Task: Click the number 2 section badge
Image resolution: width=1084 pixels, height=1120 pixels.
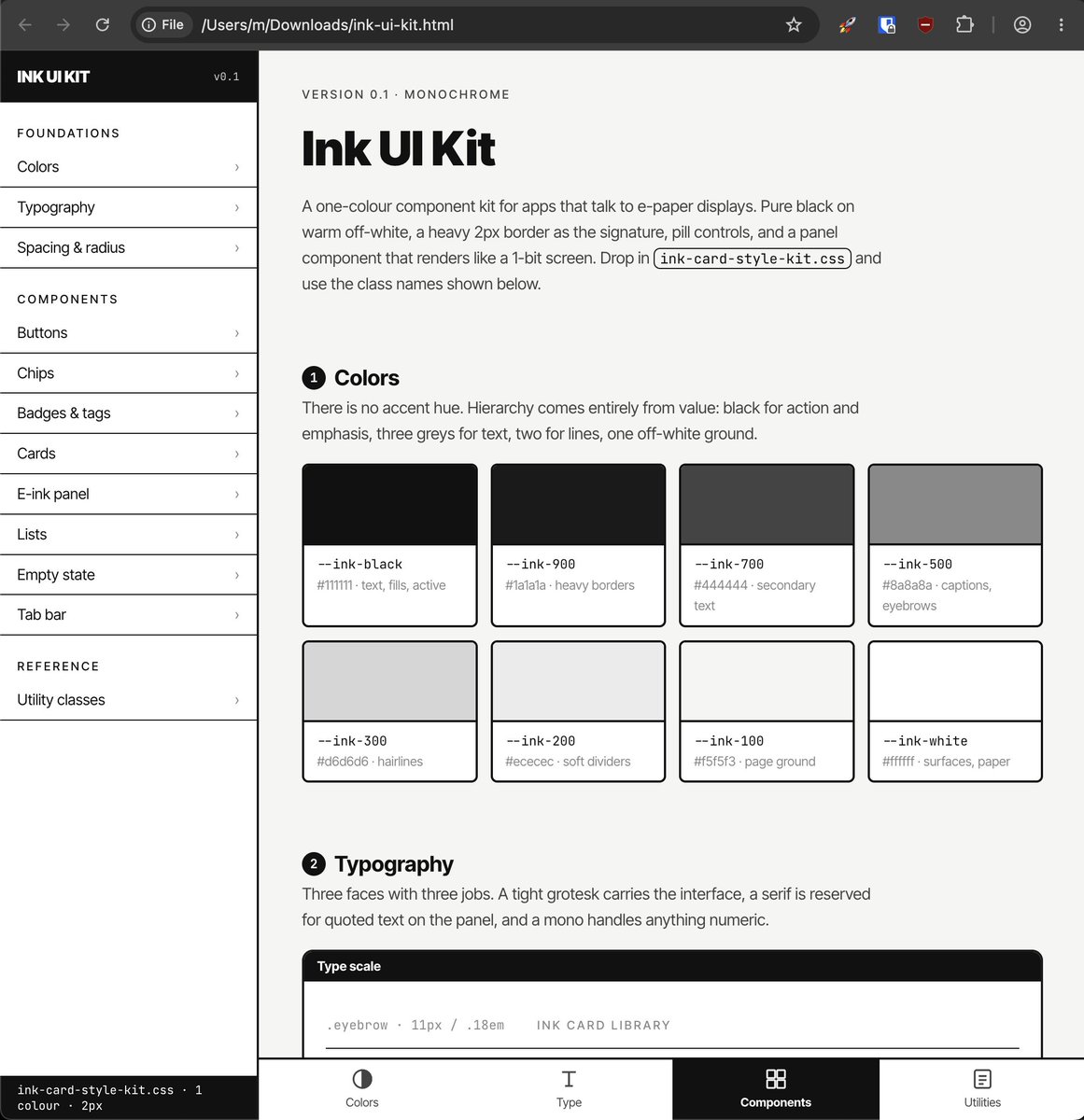Action: click(x=314, y=864)
